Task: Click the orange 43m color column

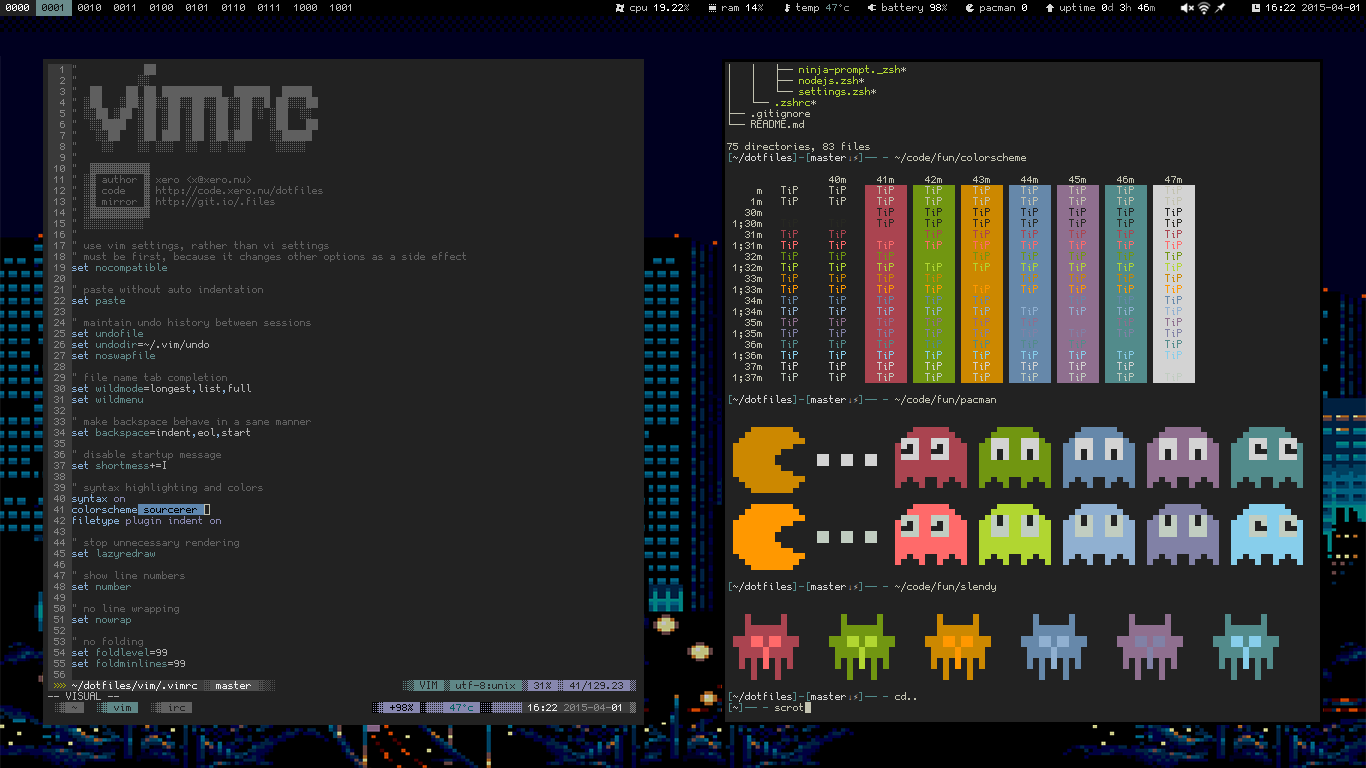Action: point(981,284)
